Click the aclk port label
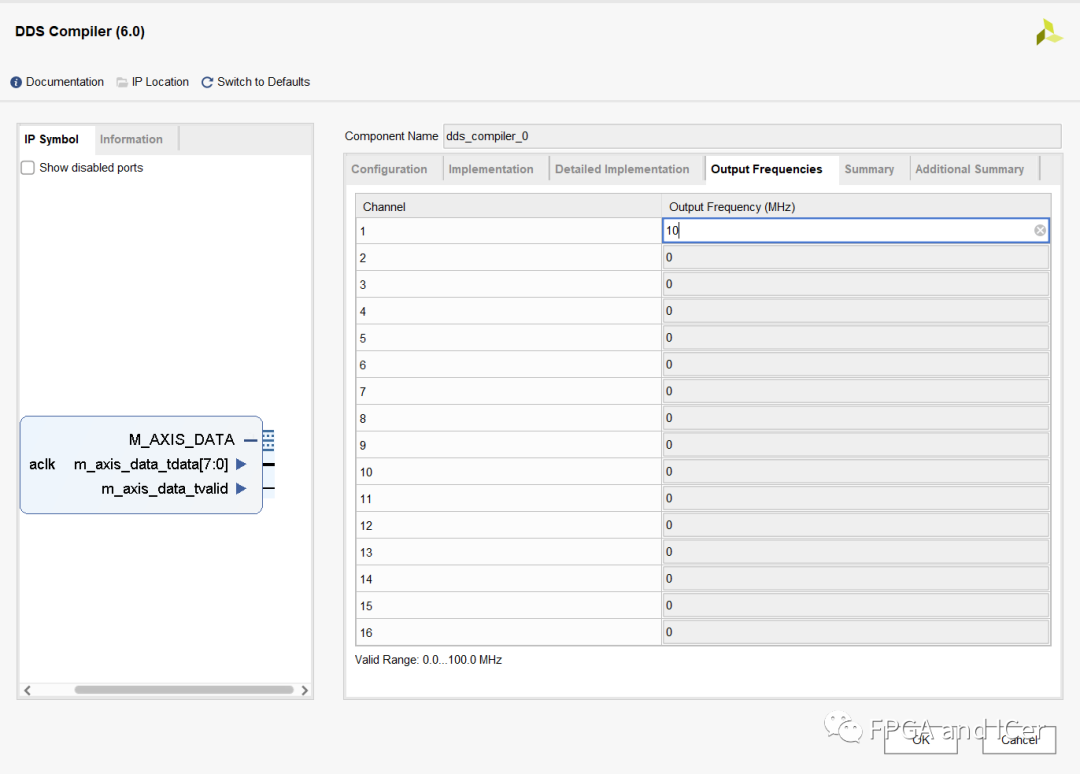Screen dimensions: 1080x774 42,464
